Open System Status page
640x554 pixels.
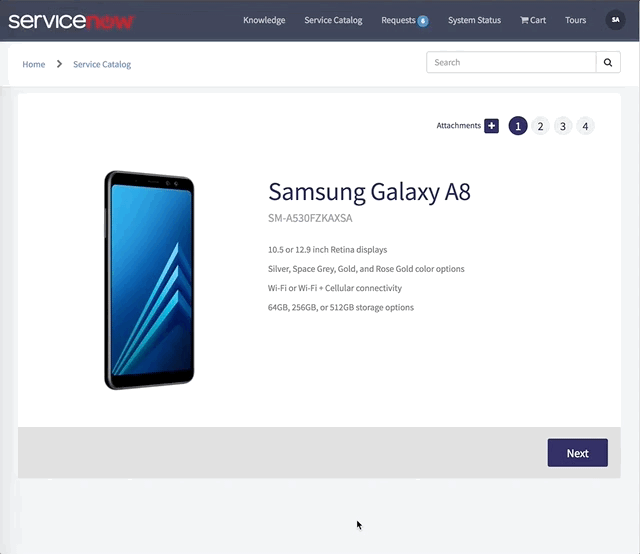tap(474, 20)
